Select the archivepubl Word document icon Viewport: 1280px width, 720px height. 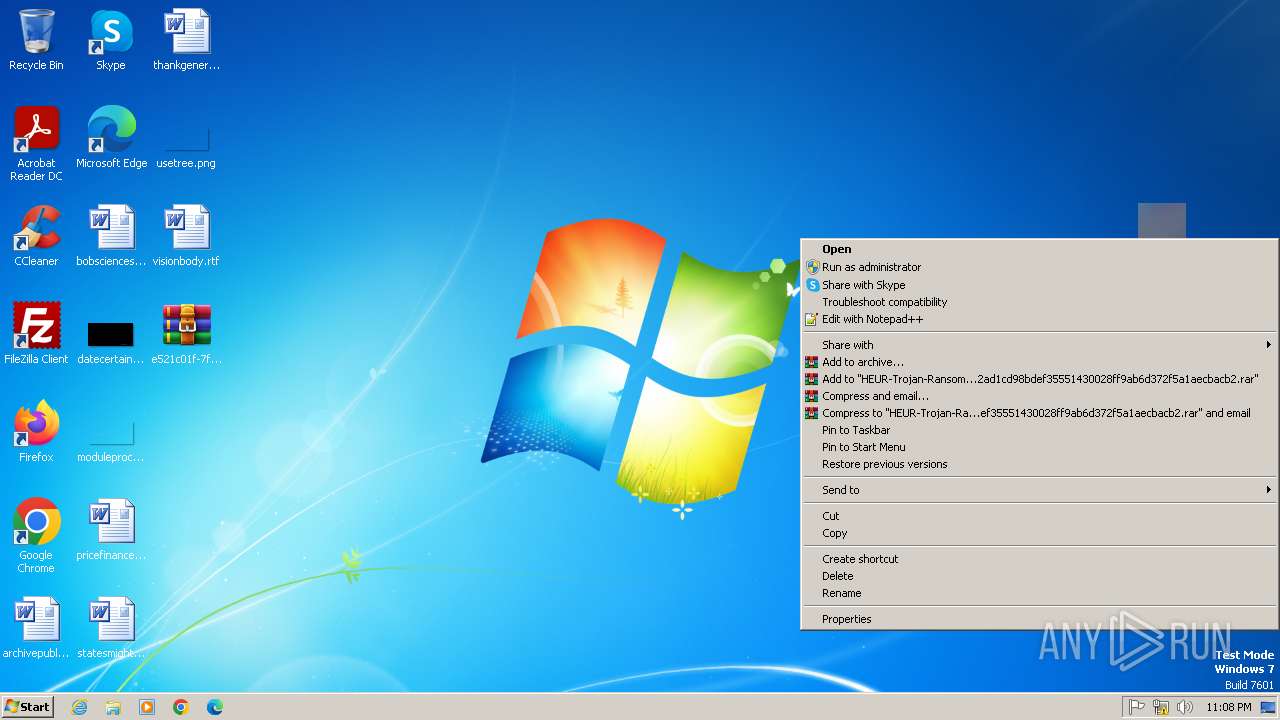tap(36, 627)
